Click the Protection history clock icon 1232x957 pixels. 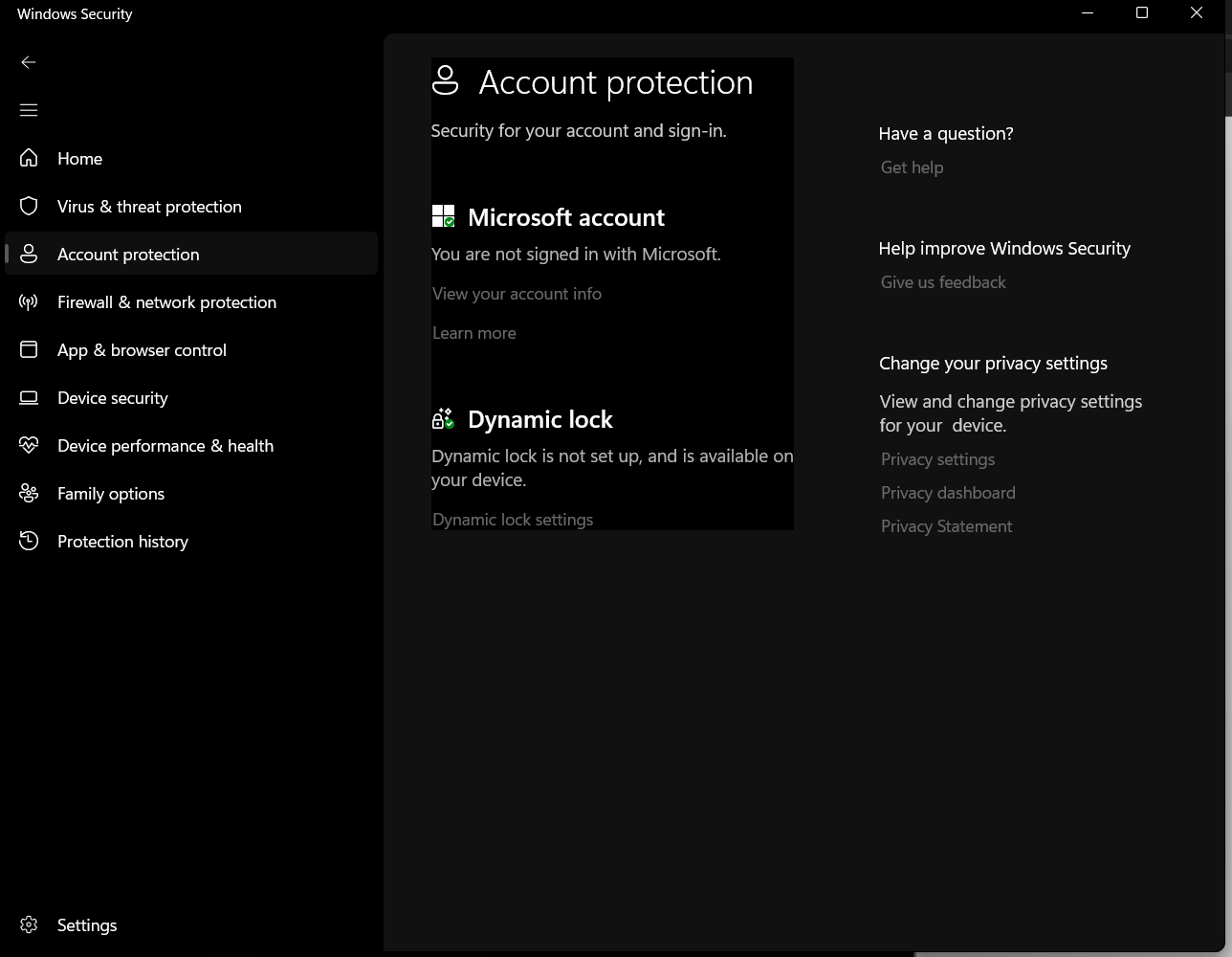[x=29, y=541]
